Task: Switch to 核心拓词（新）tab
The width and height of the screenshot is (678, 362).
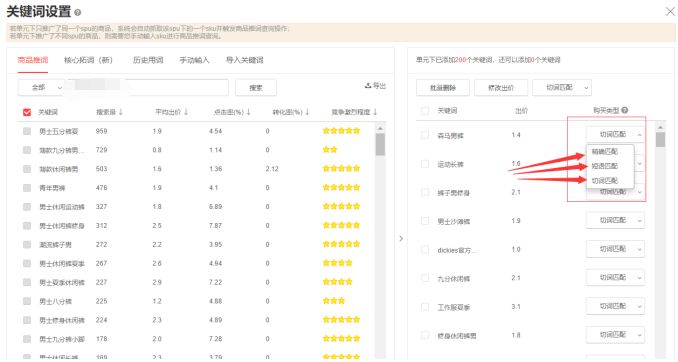Action: [x=88, y=60]
